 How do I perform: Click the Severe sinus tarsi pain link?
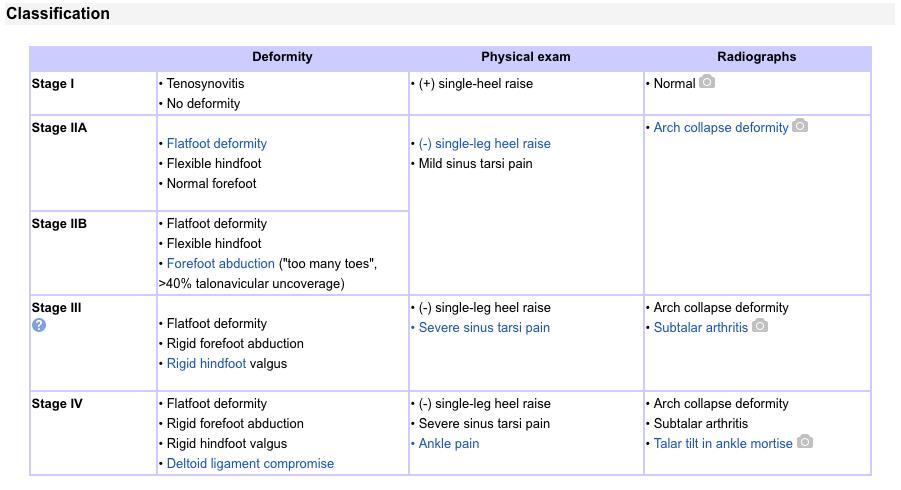[x=484, y=327]
